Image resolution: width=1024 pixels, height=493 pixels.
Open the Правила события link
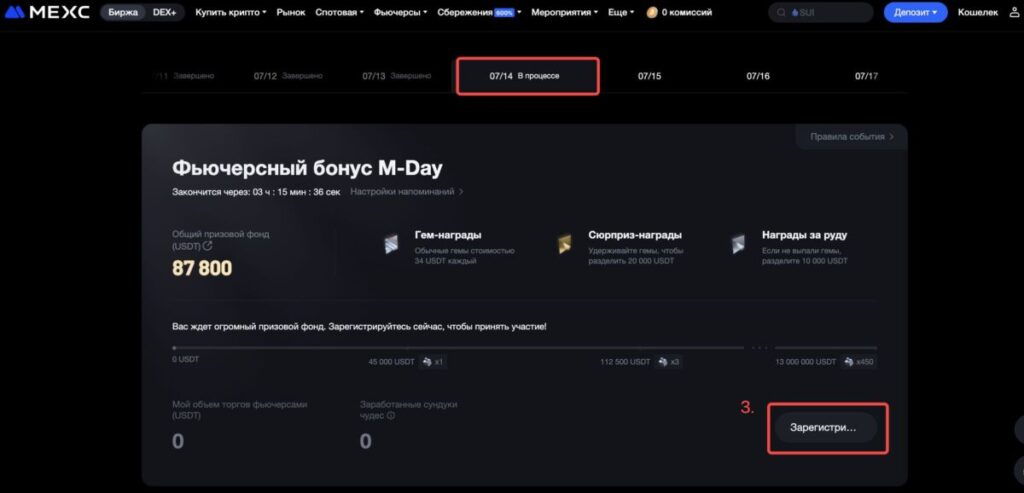[850, 136]
